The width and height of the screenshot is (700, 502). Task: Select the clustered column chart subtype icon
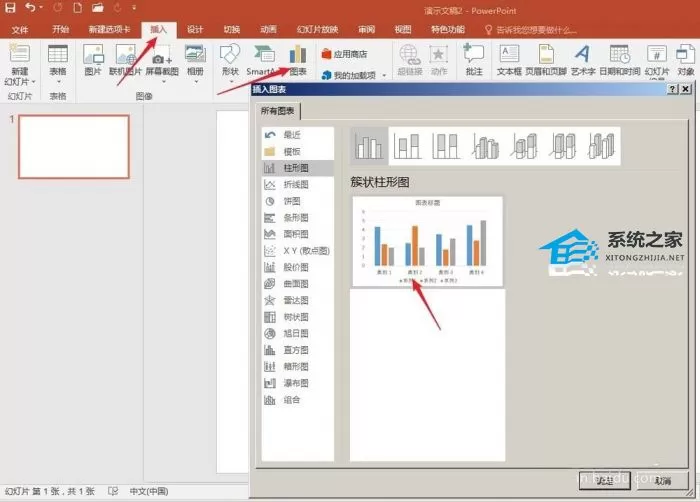point(369,146)
